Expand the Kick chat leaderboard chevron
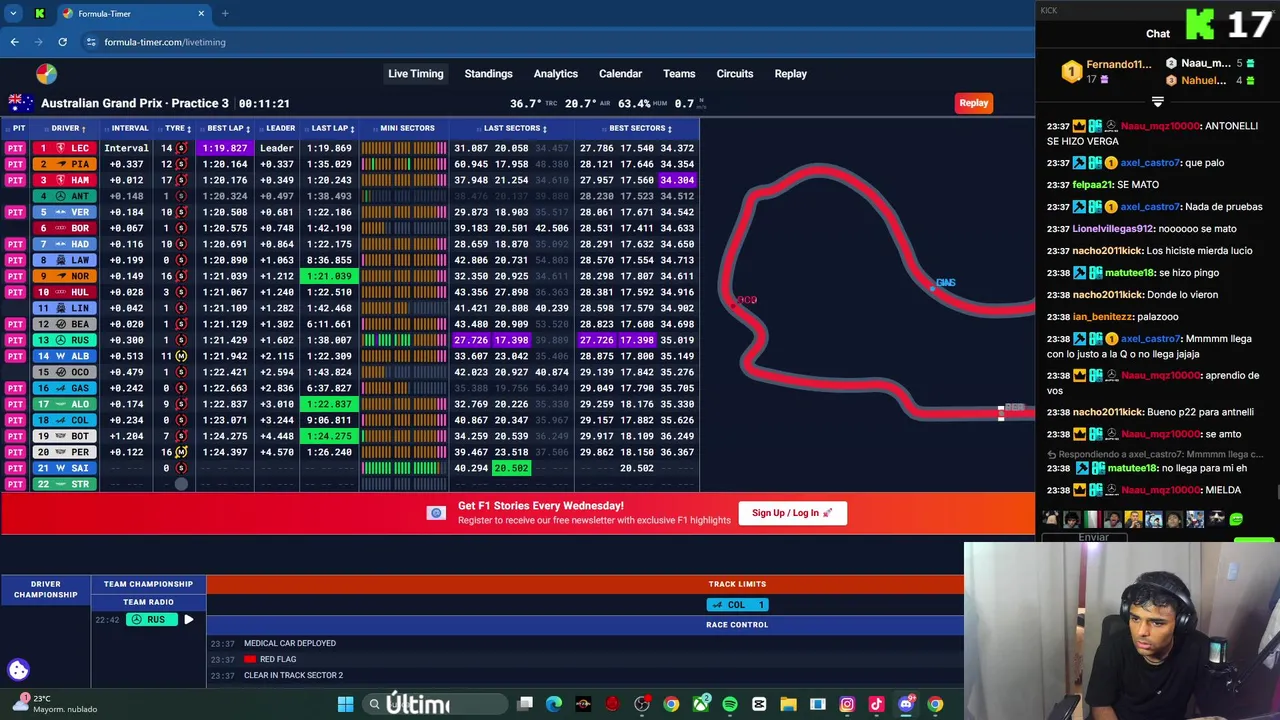Screen dimensions: 1280x720 1157,102
